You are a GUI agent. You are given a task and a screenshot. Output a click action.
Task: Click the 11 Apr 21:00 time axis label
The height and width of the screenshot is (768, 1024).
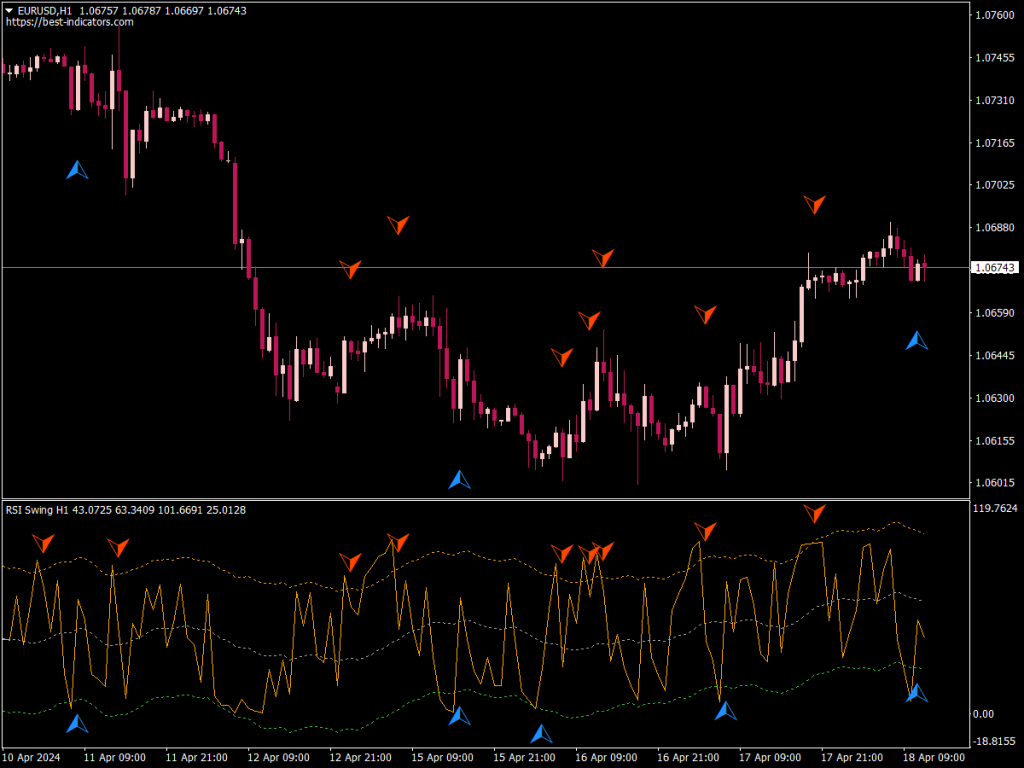point(197,758)
